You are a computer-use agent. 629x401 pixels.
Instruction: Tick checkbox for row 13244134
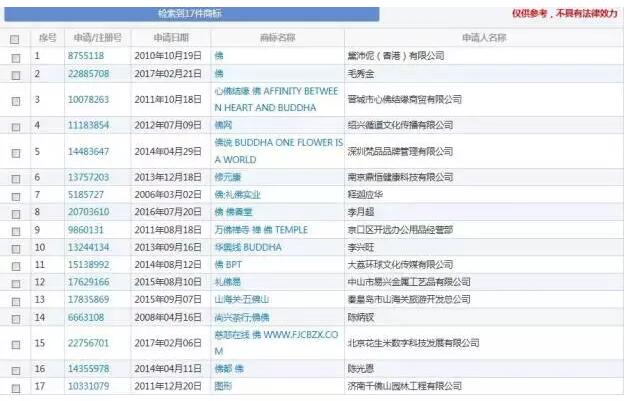point(16,249)
